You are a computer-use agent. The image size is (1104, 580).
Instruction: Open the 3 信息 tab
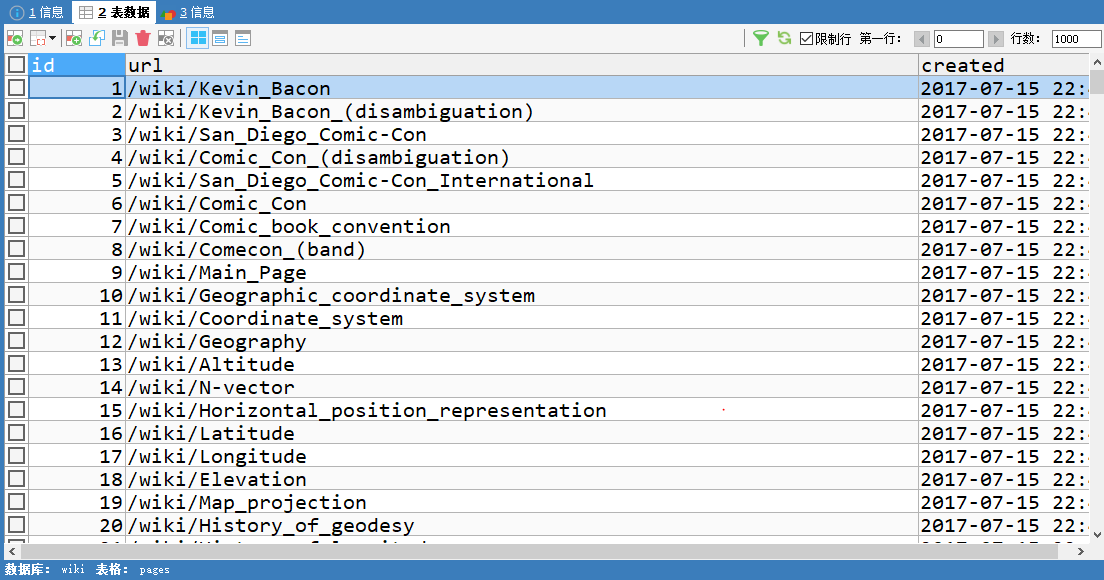pos(189,12)
